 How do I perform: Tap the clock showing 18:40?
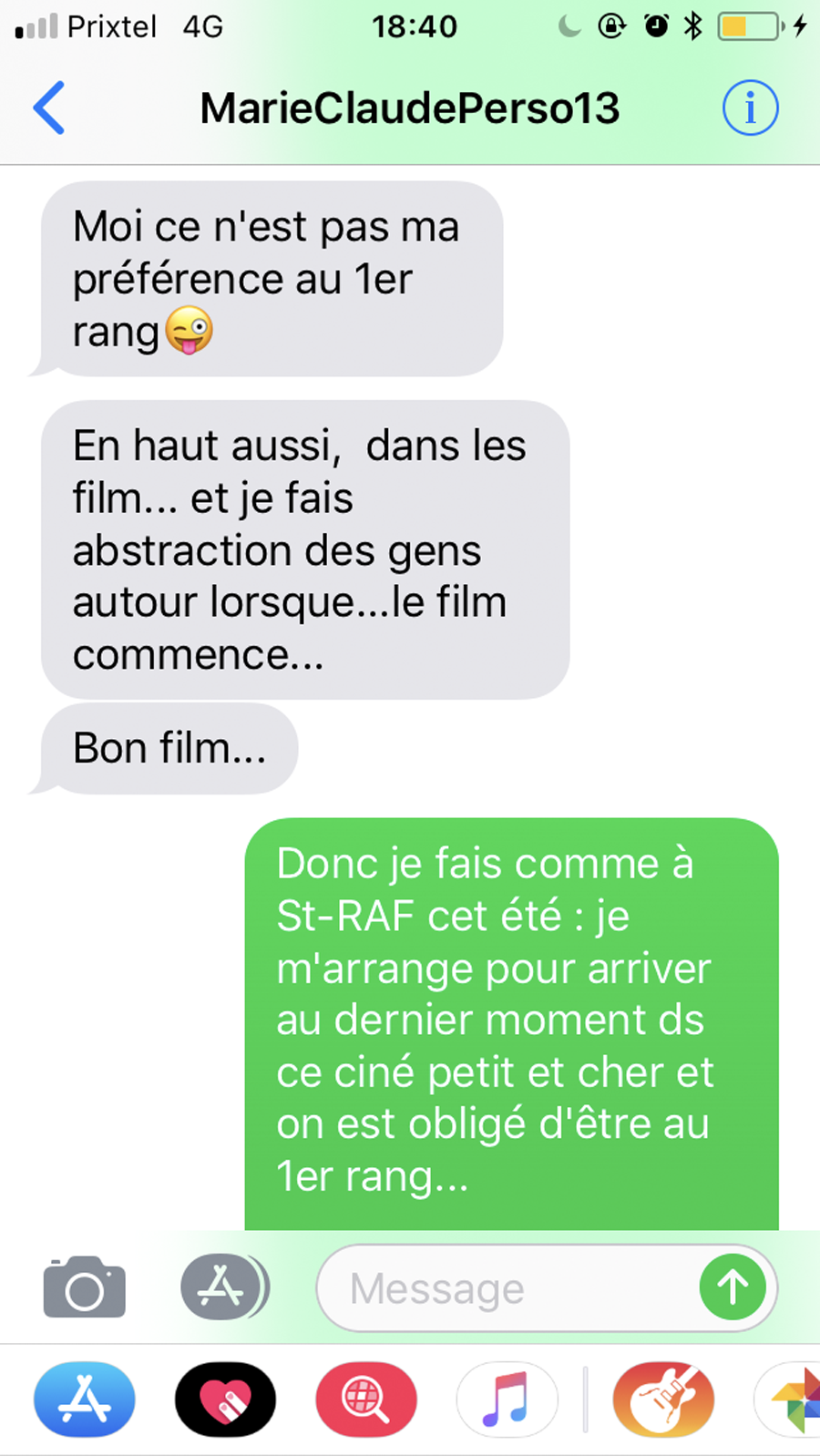(415, 26)
